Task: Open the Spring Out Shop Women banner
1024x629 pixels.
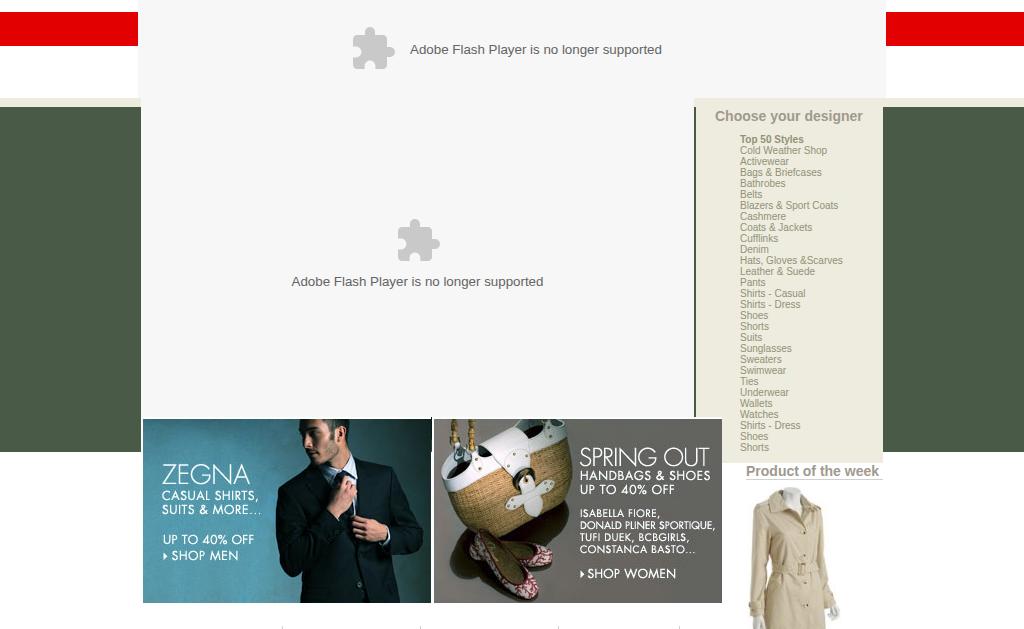Action: pos(578,511)
